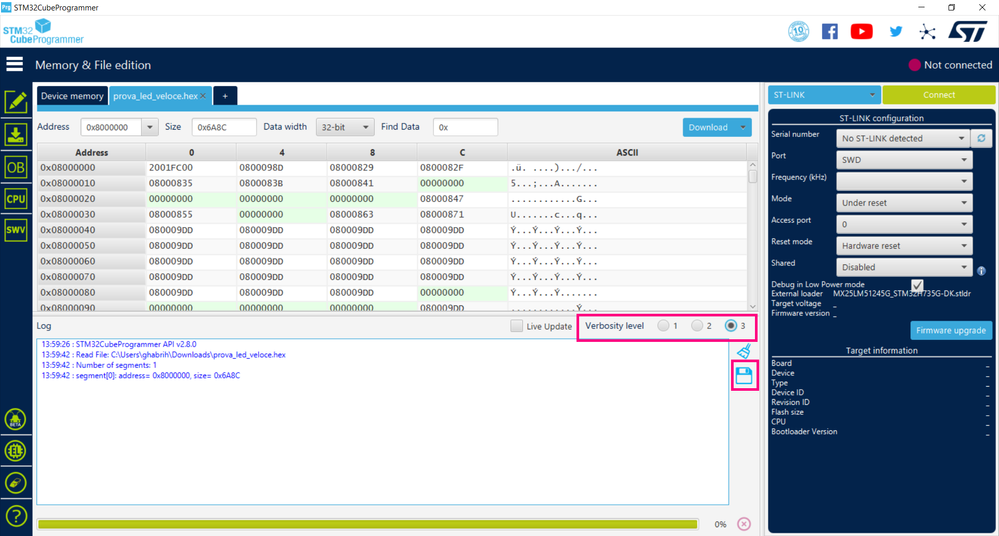
Task: Click the ASCII column header
Action: coord(627,152)
